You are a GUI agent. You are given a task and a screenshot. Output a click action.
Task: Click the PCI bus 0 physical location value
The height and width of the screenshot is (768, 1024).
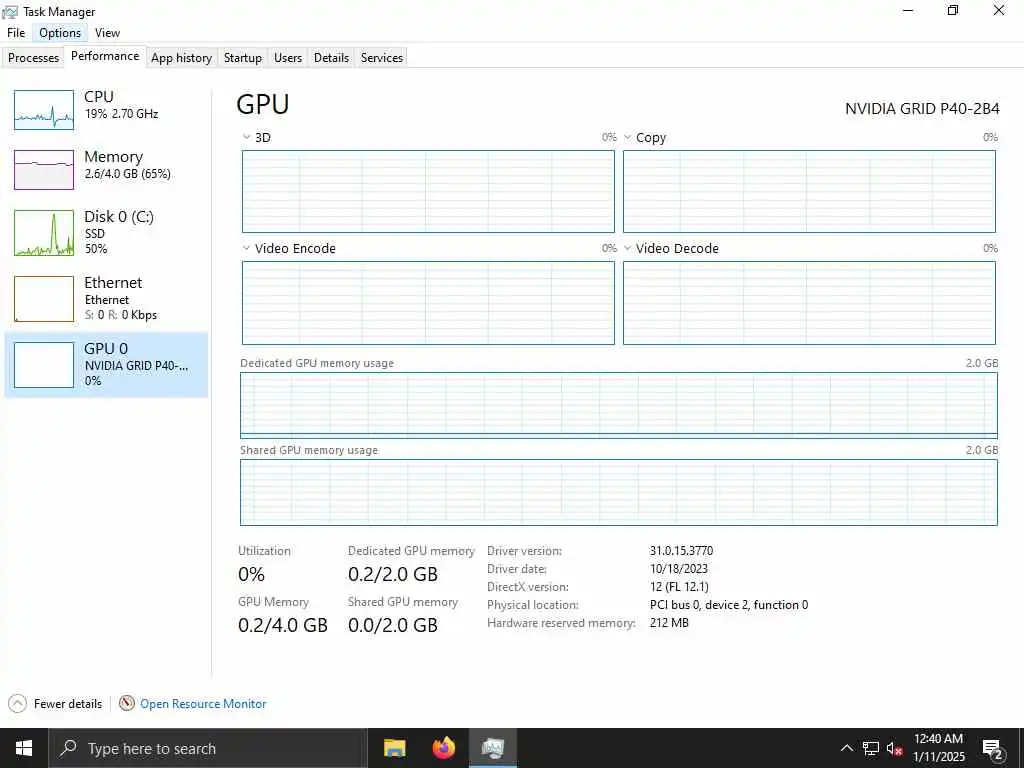(x=729, y=605)
